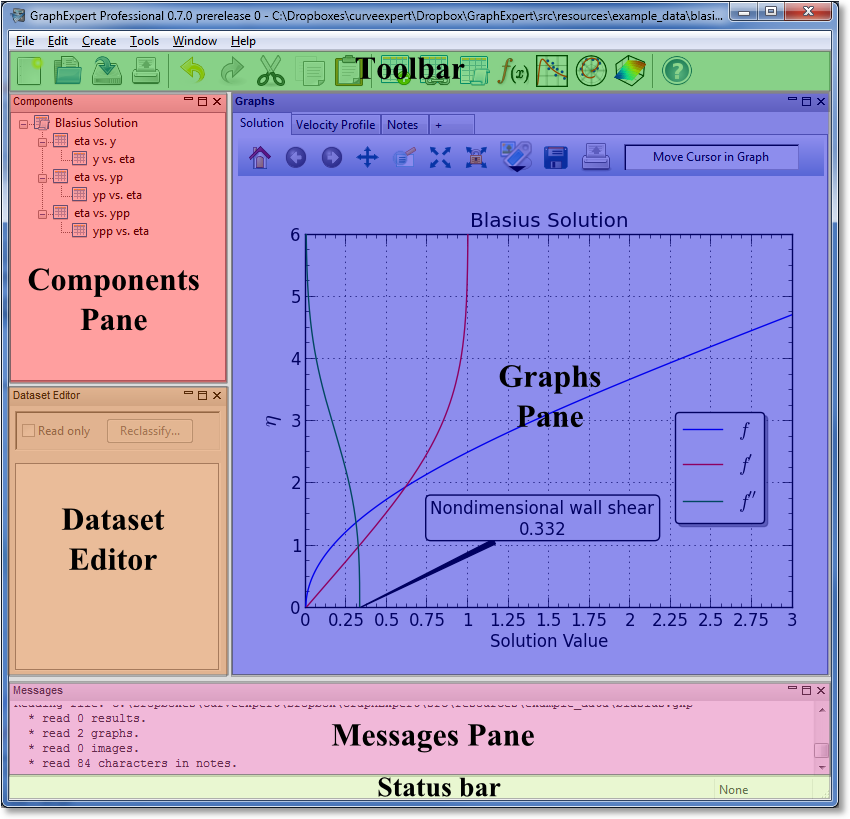The height and width of the screenshot is (819, 850).
Task: Paste with the clipboard icon
Action: point(347,71)
